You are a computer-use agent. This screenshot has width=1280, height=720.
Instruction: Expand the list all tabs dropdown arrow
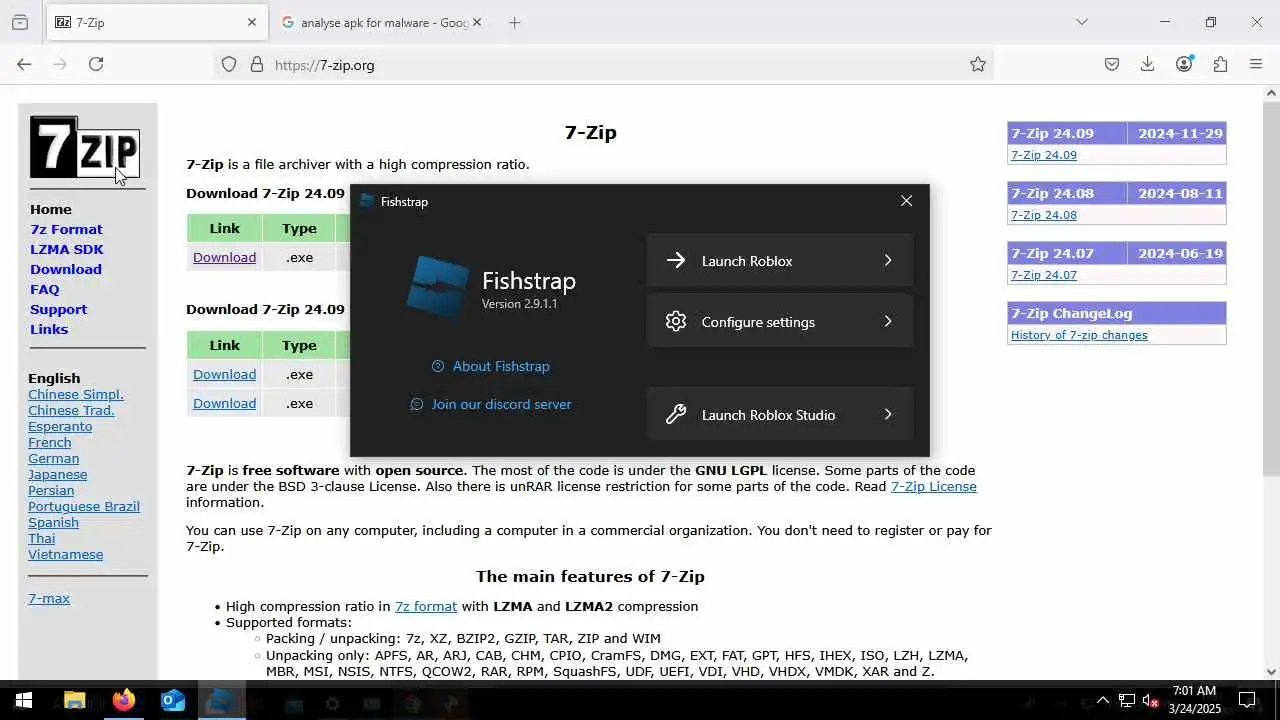coord(1081,22)
